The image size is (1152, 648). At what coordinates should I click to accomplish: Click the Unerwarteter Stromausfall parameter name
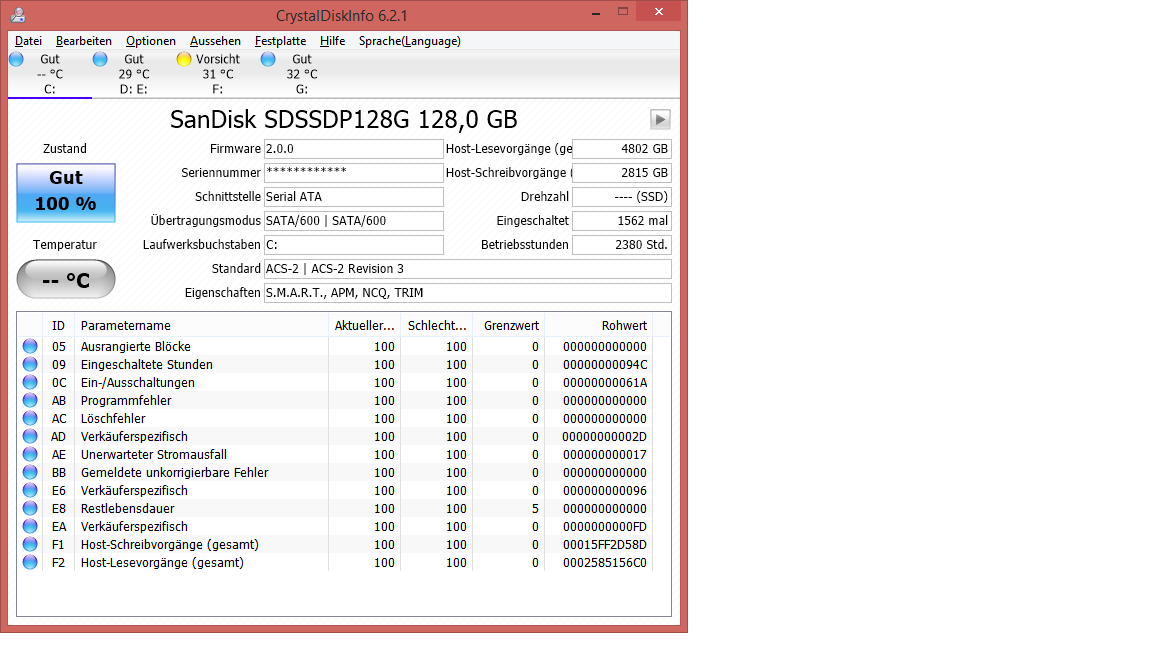click(x=154, y=455)
